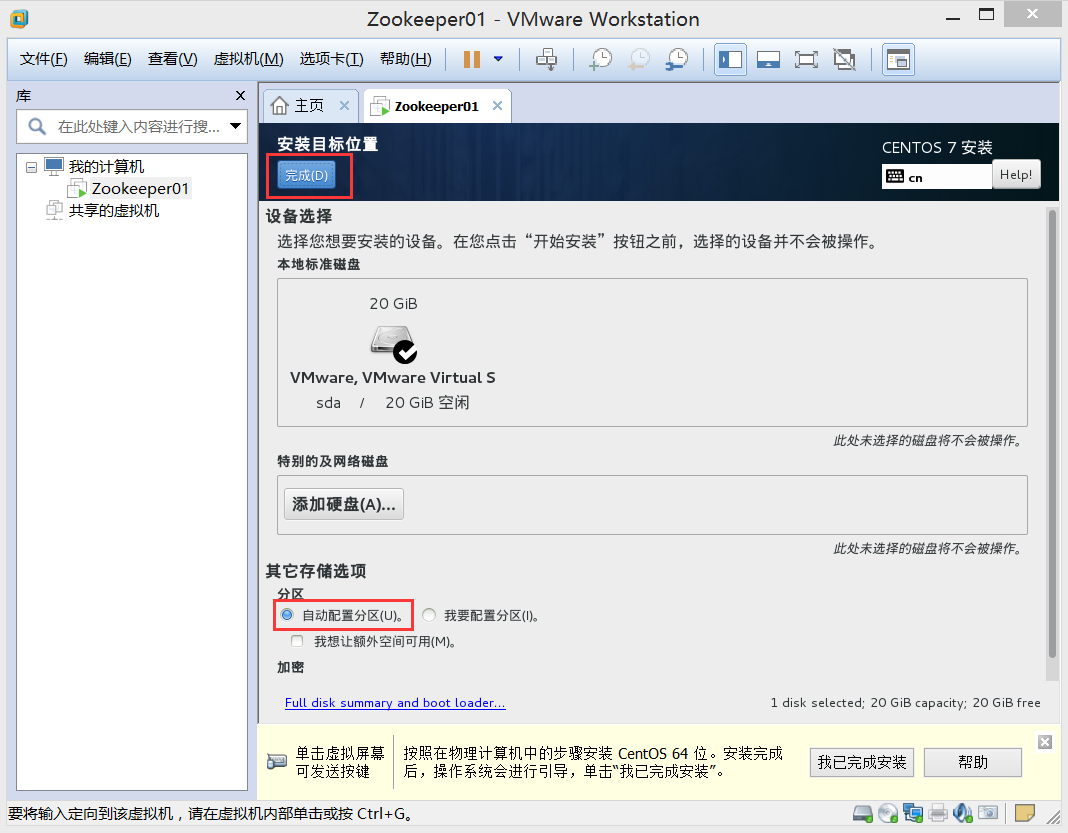The width and height of the screenshot is (1068, 833).
Task: Click the message log note icon
Action: click(1024, 813)
